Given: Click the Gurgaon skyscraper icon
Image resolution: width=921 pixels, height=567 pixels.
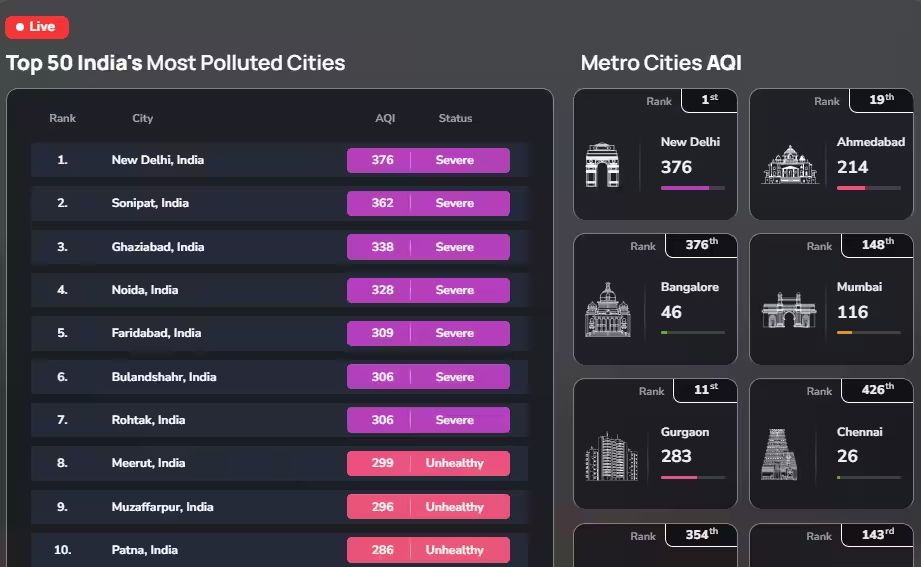Looking at the screenshot, I should [611, 456].
